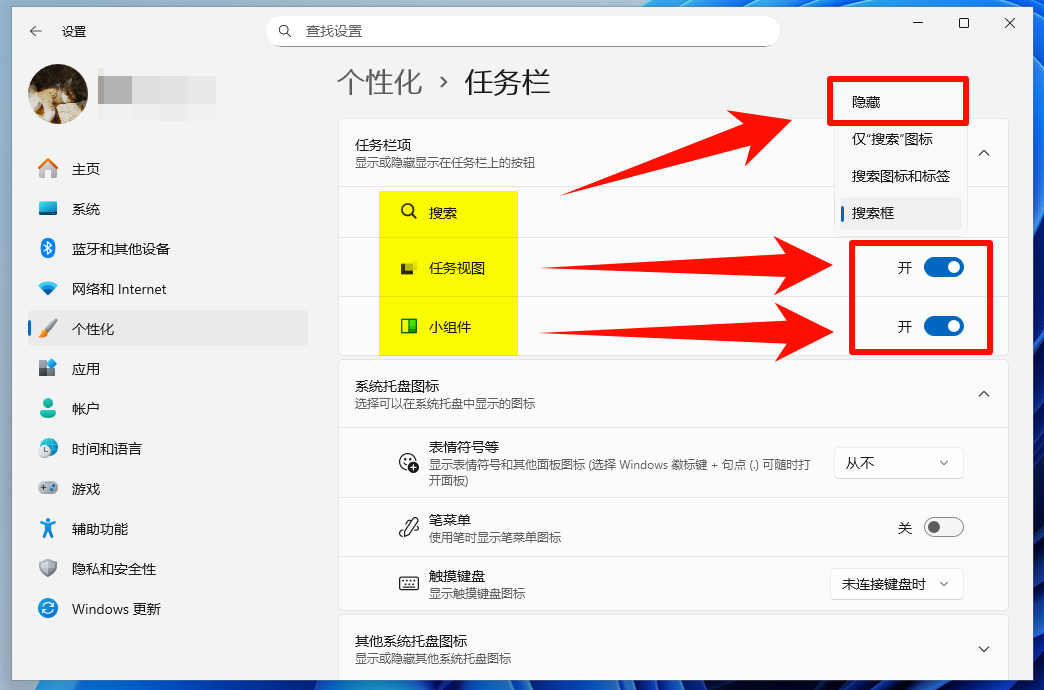Maximize the 设置 window
Image resolution: width=1044 pixels, height=690 pixels.
click(x=963, y=23)
